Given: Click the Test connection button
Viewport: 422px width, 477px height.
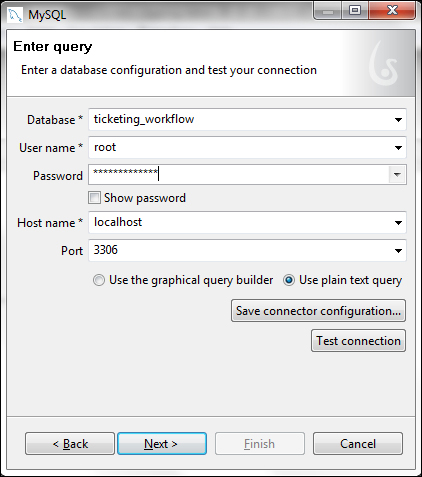Looking at the screenshot, I should coord(358,341).
